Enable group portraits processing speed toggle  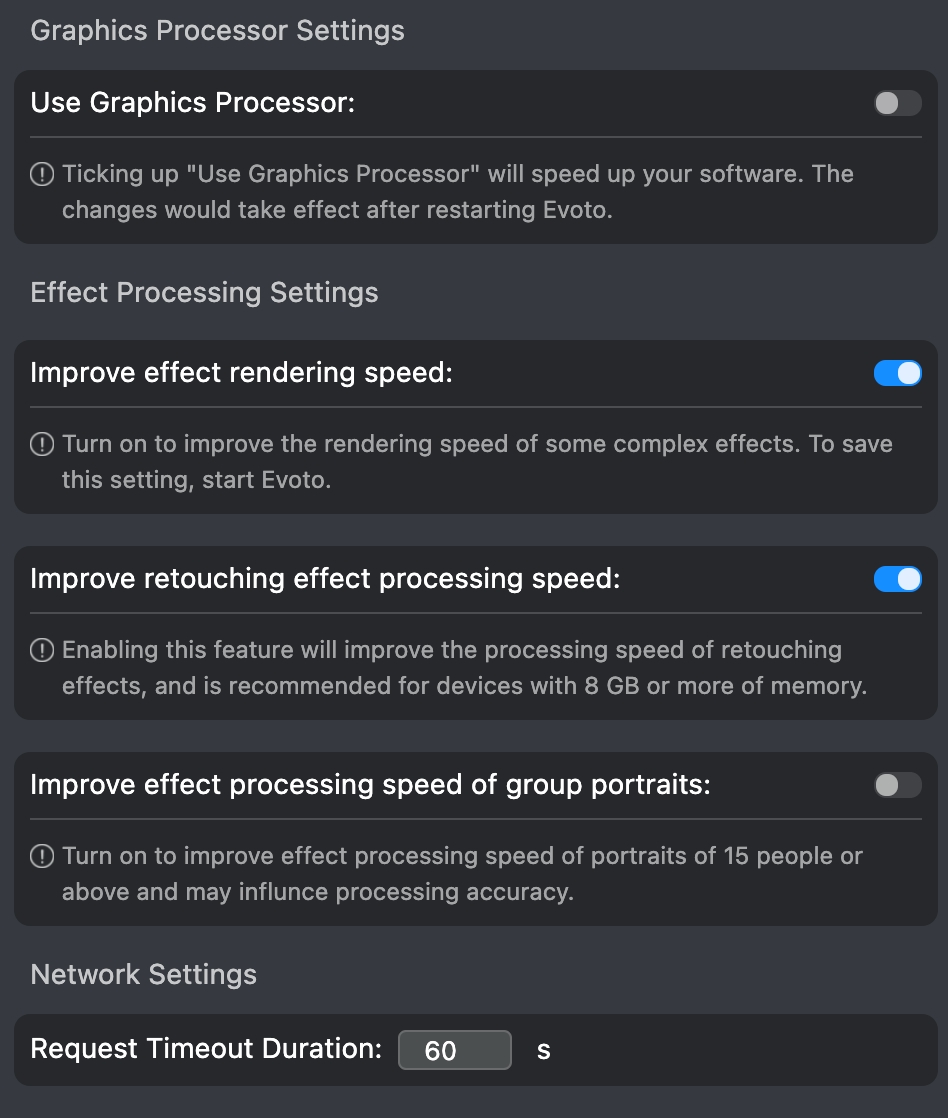[897, 785]
